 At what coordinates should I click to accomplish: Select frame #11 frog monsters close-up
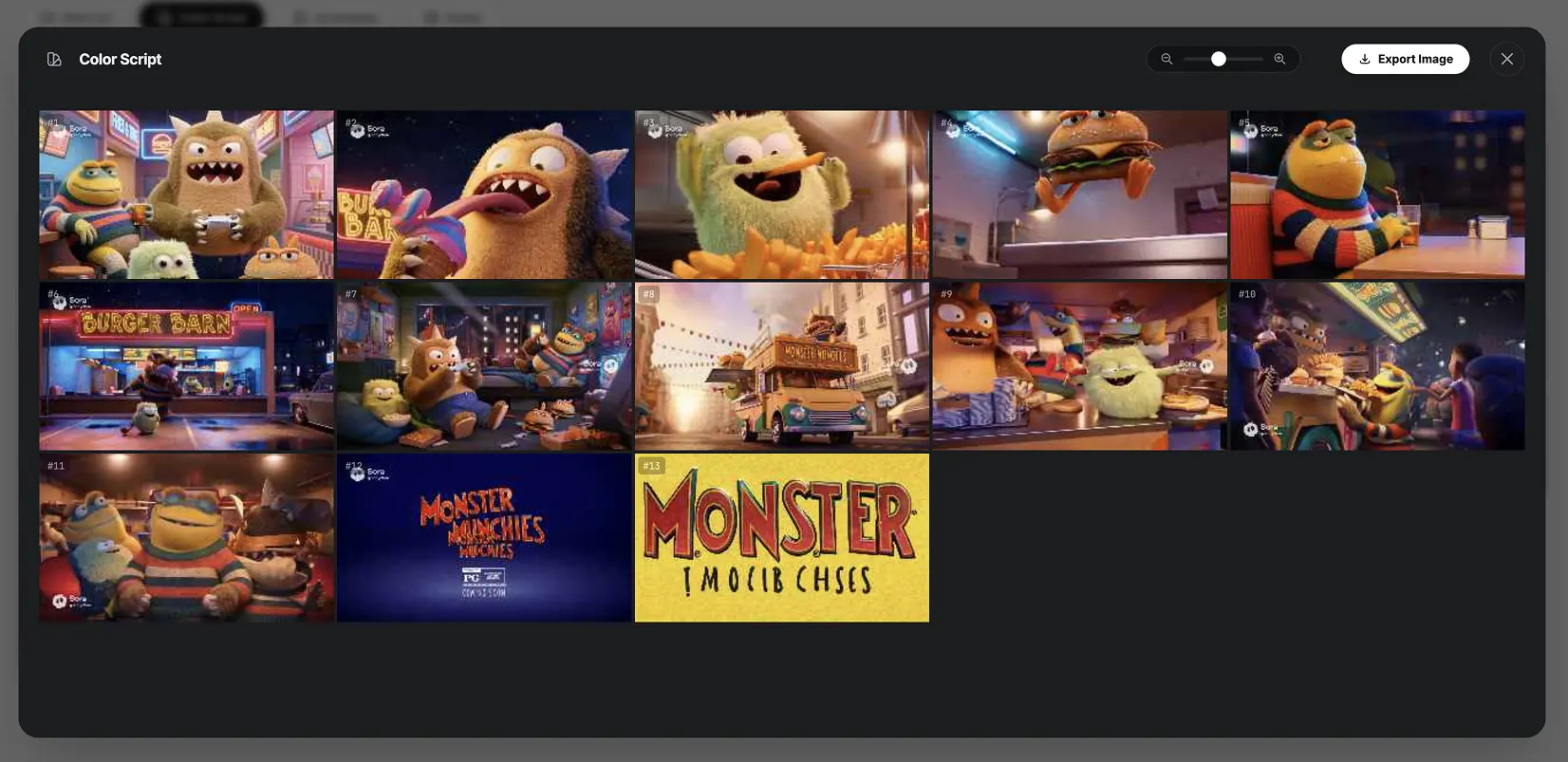pos(186,538)
